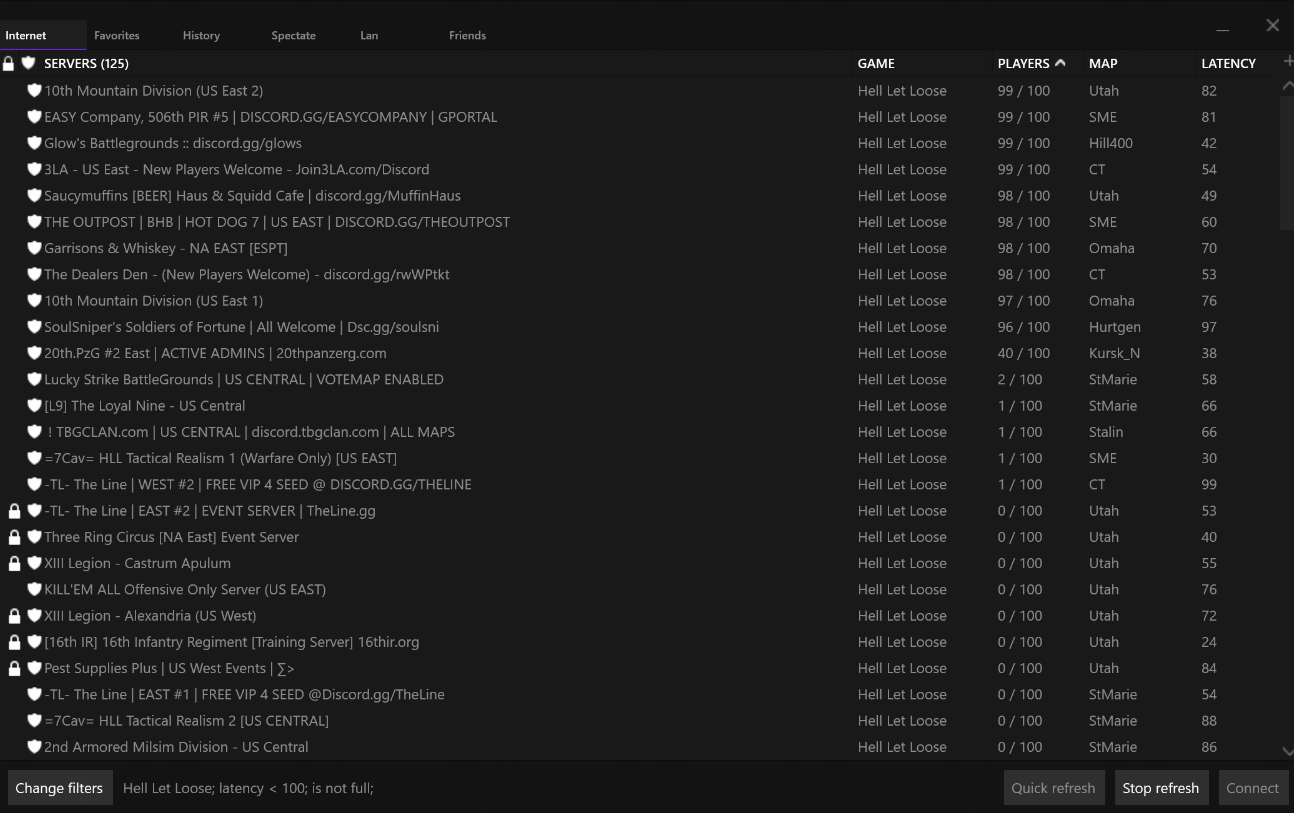
Task: Switch to the Favorites tab
Action: coord(117,35)
